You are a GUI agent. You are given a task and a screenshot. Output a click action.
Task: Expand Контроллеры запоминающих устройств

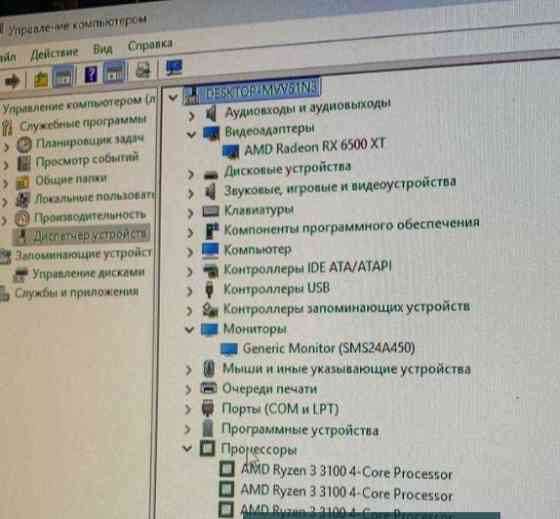point(189,311)
